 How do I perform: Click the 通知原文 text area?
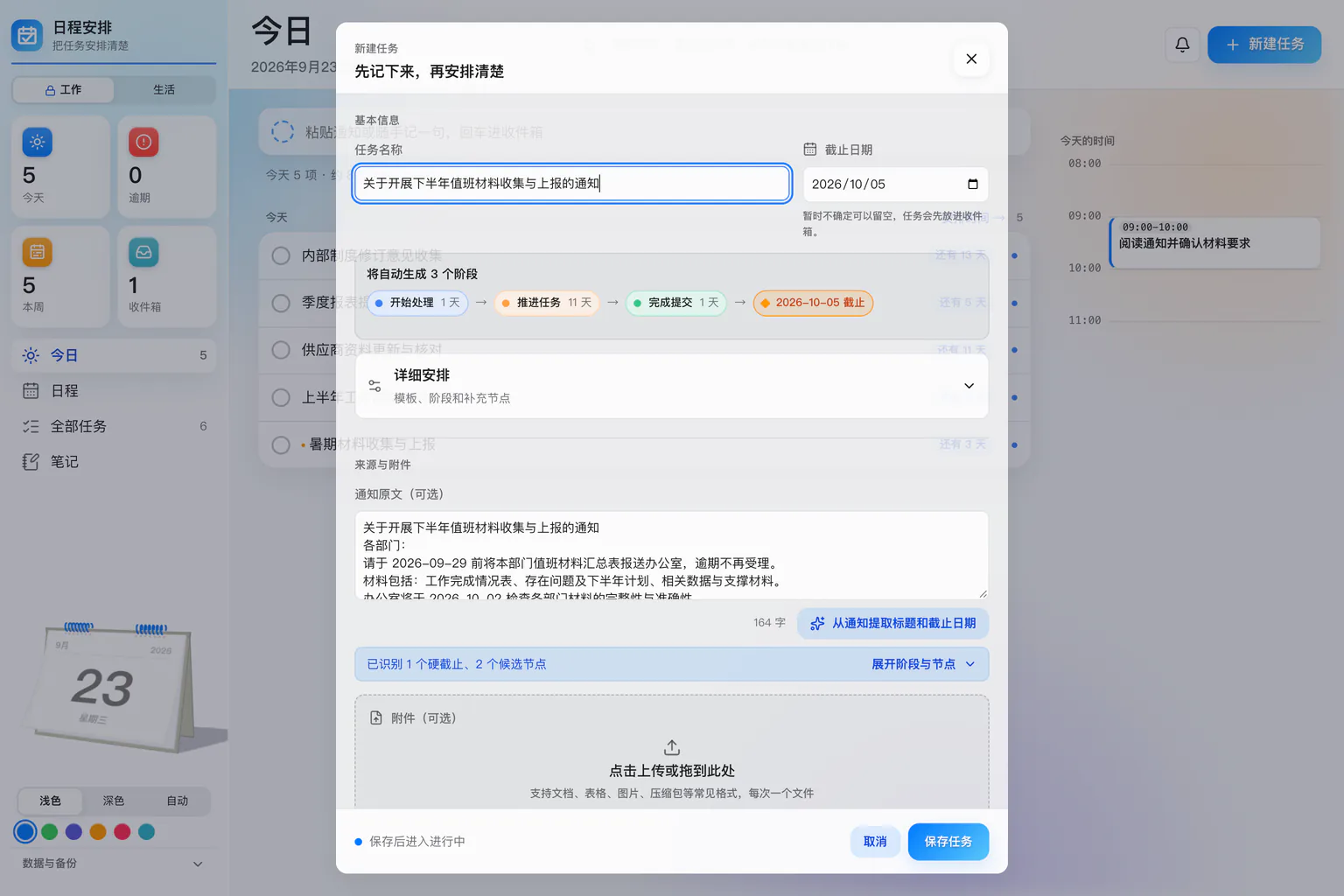pyautogui.click(x=672, y=556)
